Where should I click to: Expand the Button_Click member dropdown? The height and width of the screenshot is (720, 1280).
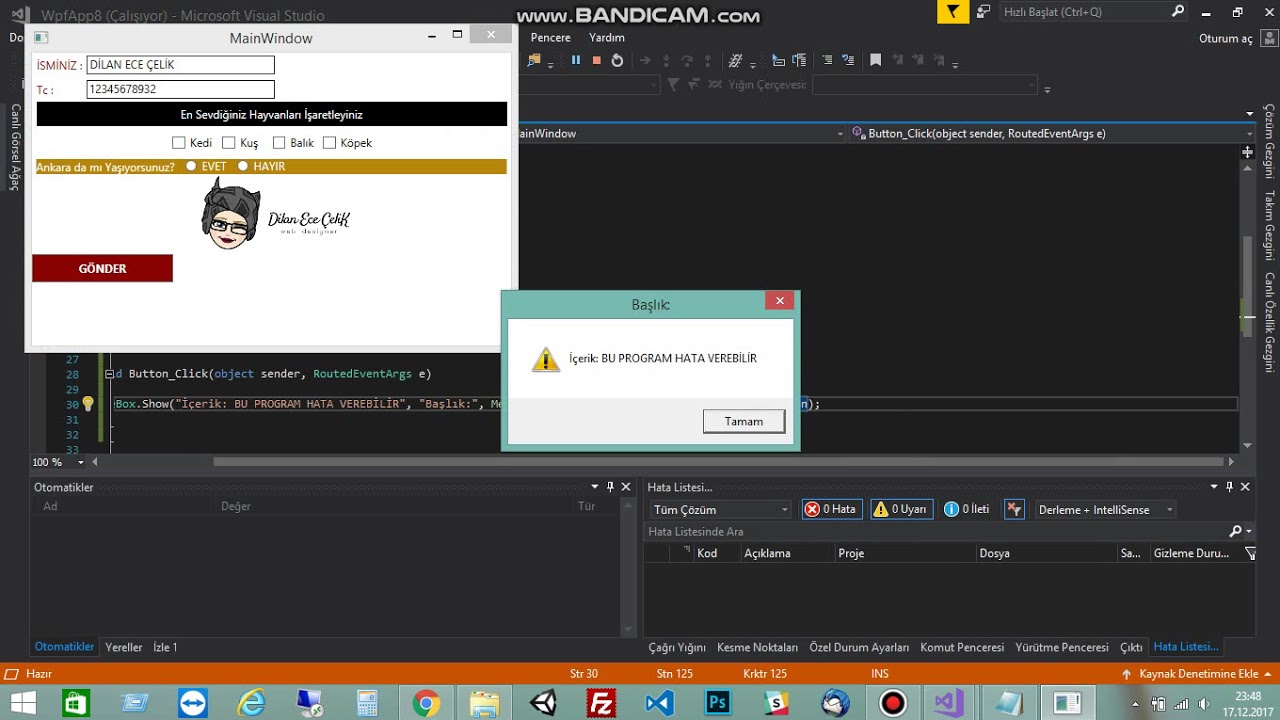click(1250, 134)
